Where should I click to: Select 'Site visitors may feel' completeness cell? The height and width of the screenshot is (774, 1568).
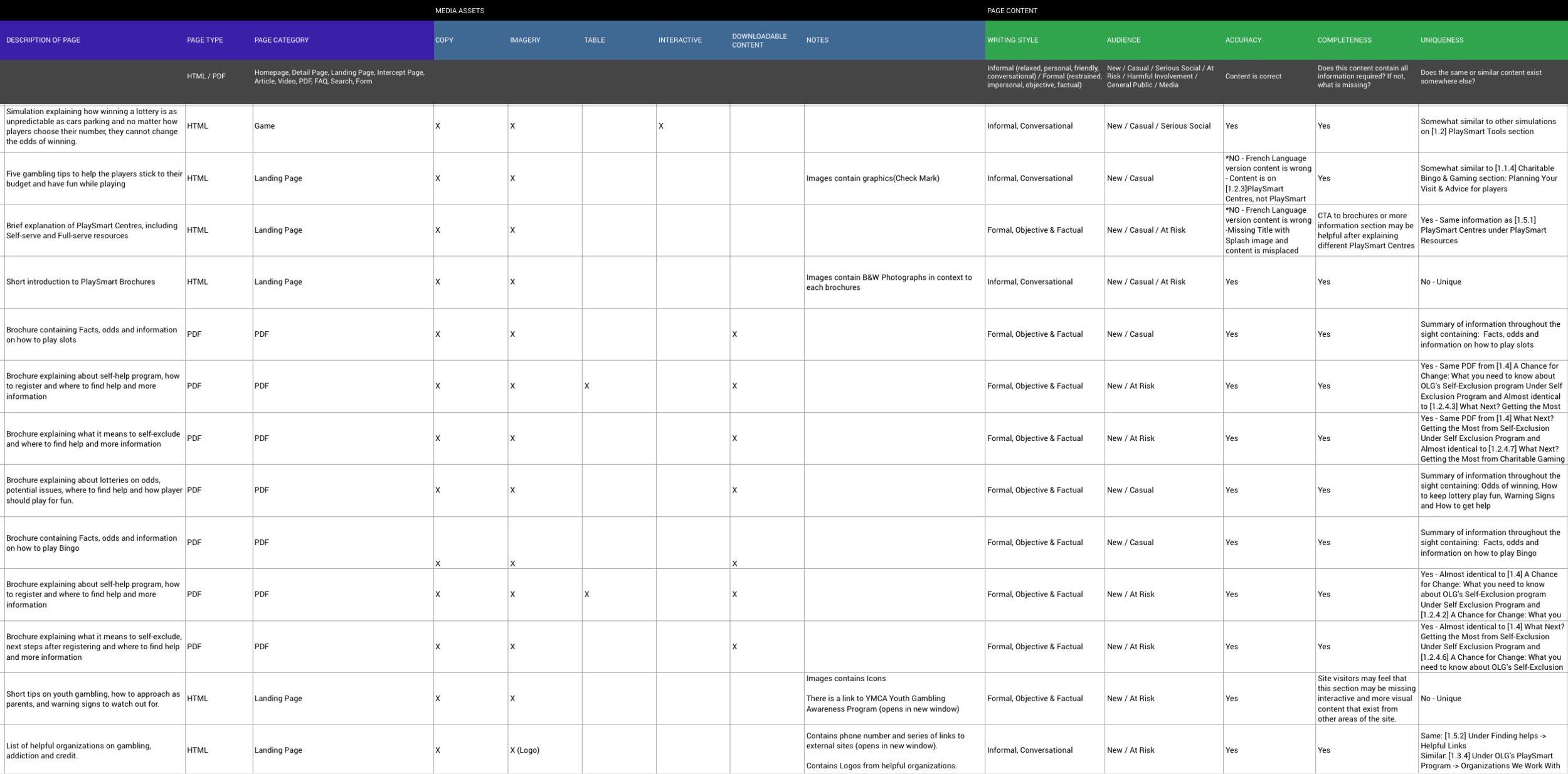pyautogui.click(x=1367, y=699)
